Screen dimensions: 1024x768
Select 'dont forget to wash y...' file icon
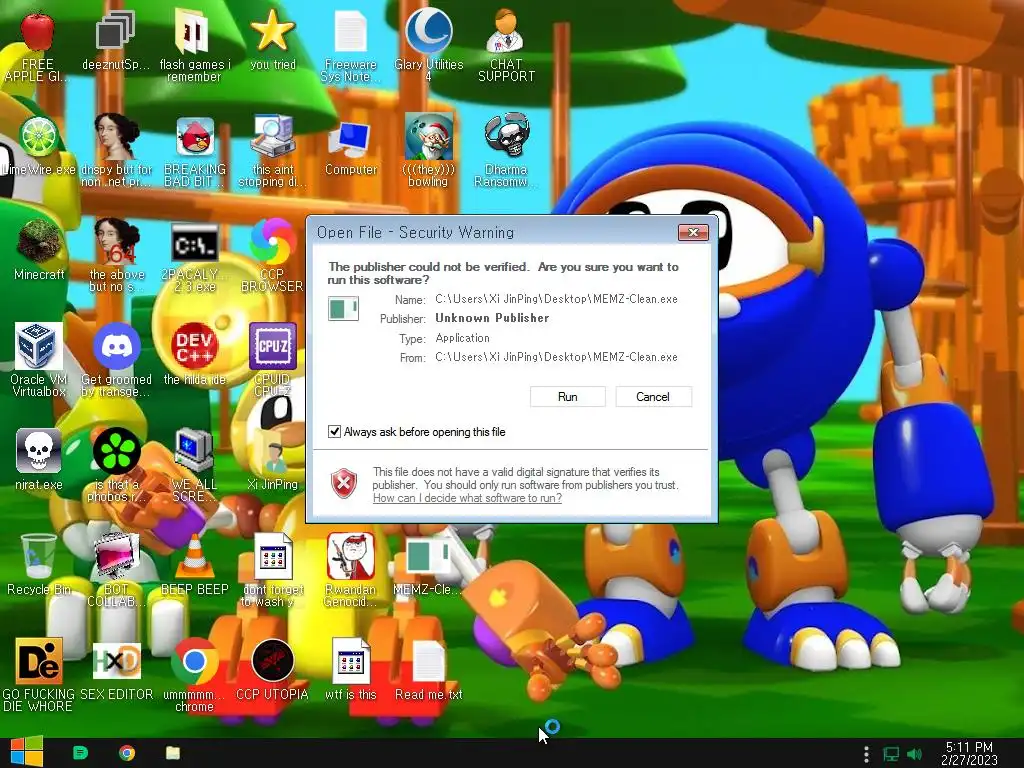click(x=272, y=571)
